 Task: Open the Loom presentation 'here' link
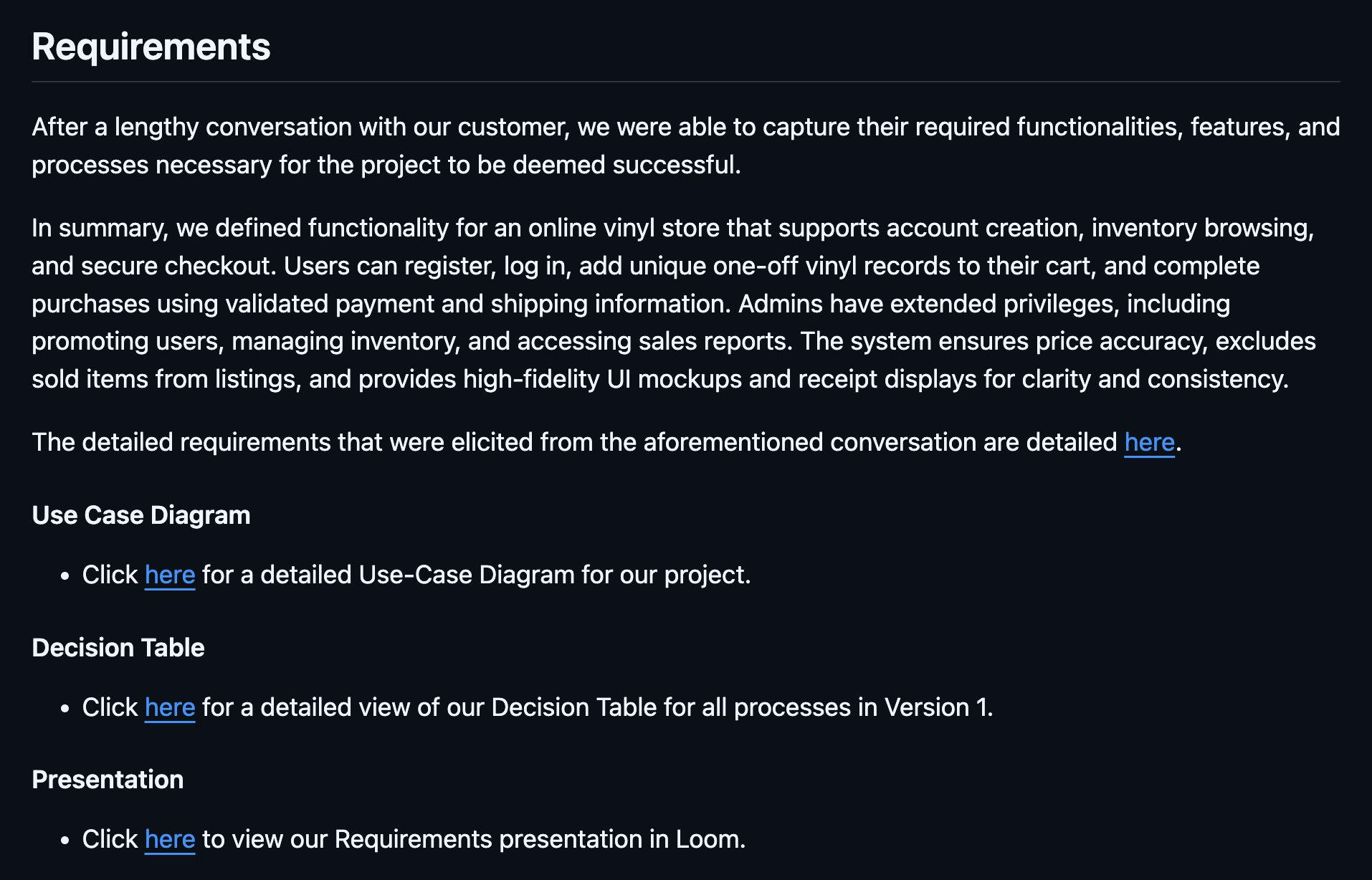tap(170, 839)
